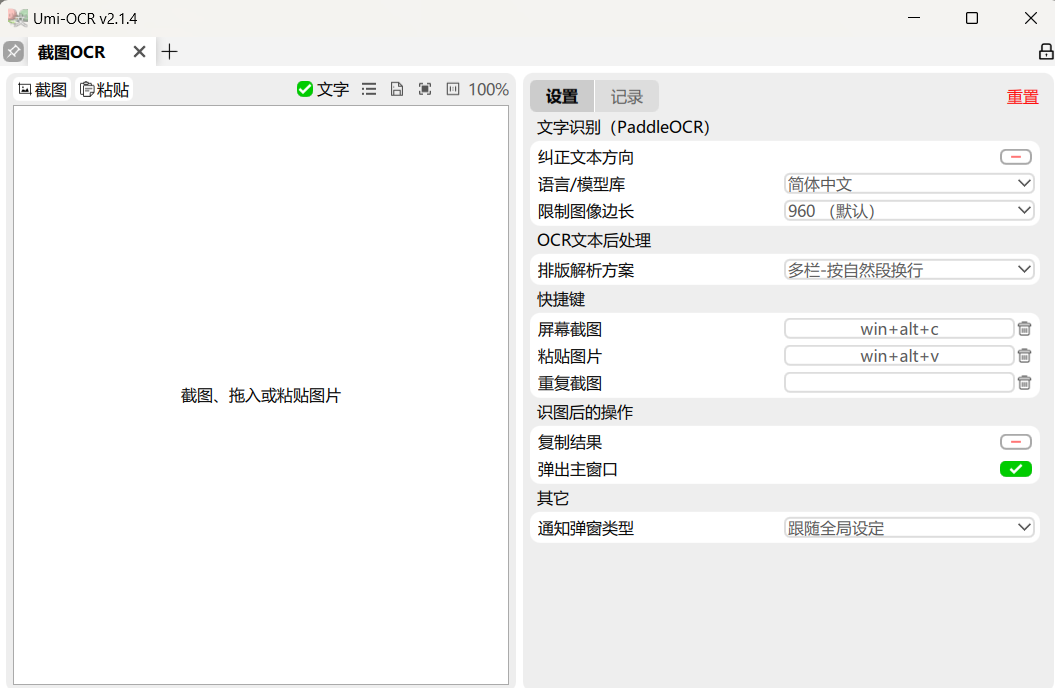This screenshot has width=1055, height=688.
Task: Click the 粘贴图片 hotkey field win+alt+v
Action: click(x=899, y=356)
